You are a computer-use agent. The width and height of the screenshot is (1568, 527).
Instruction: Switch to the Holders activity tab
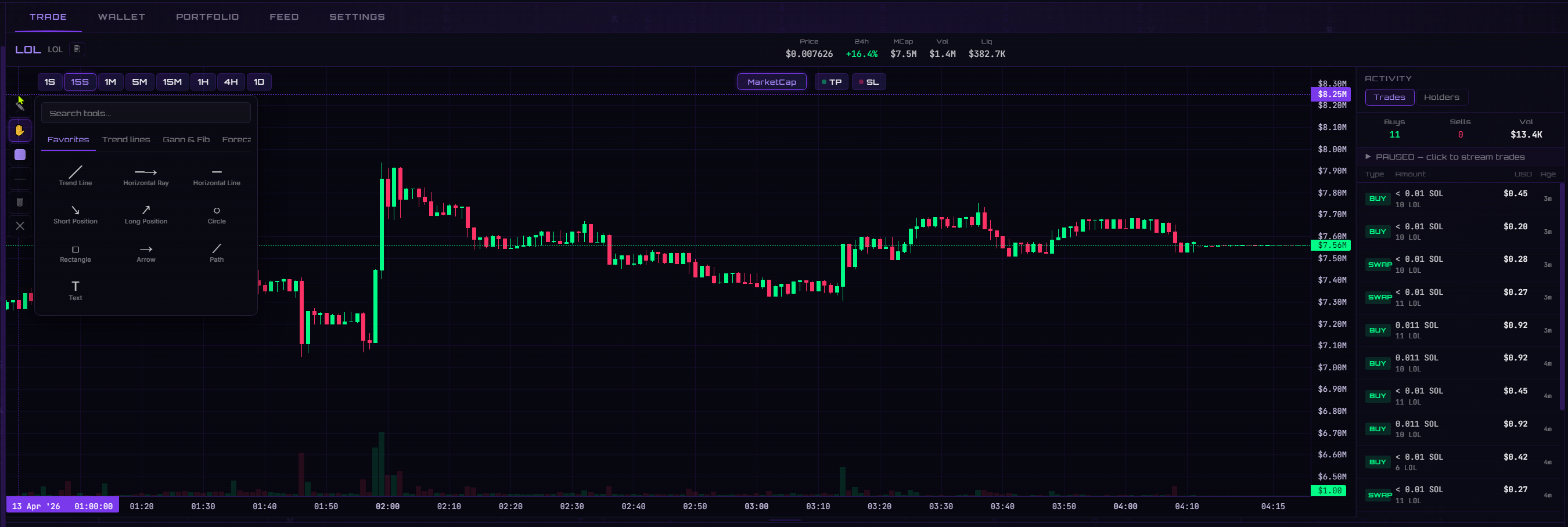[1441, 97]
